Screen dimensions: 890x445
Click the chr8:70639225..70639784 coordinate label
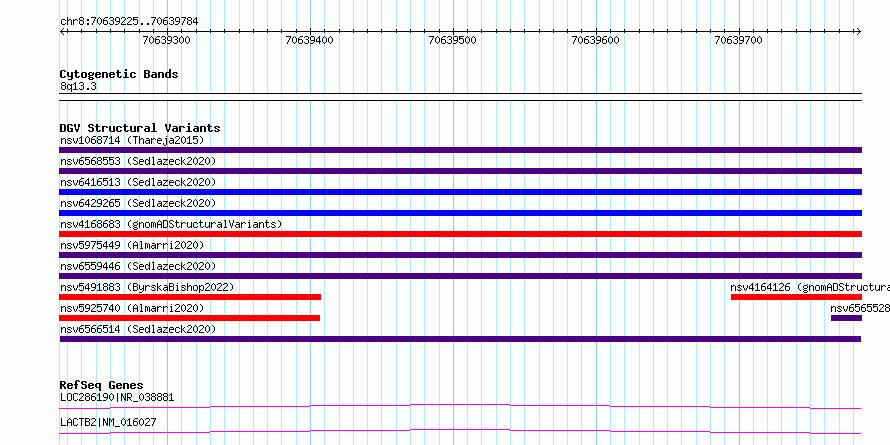point(129,22)
